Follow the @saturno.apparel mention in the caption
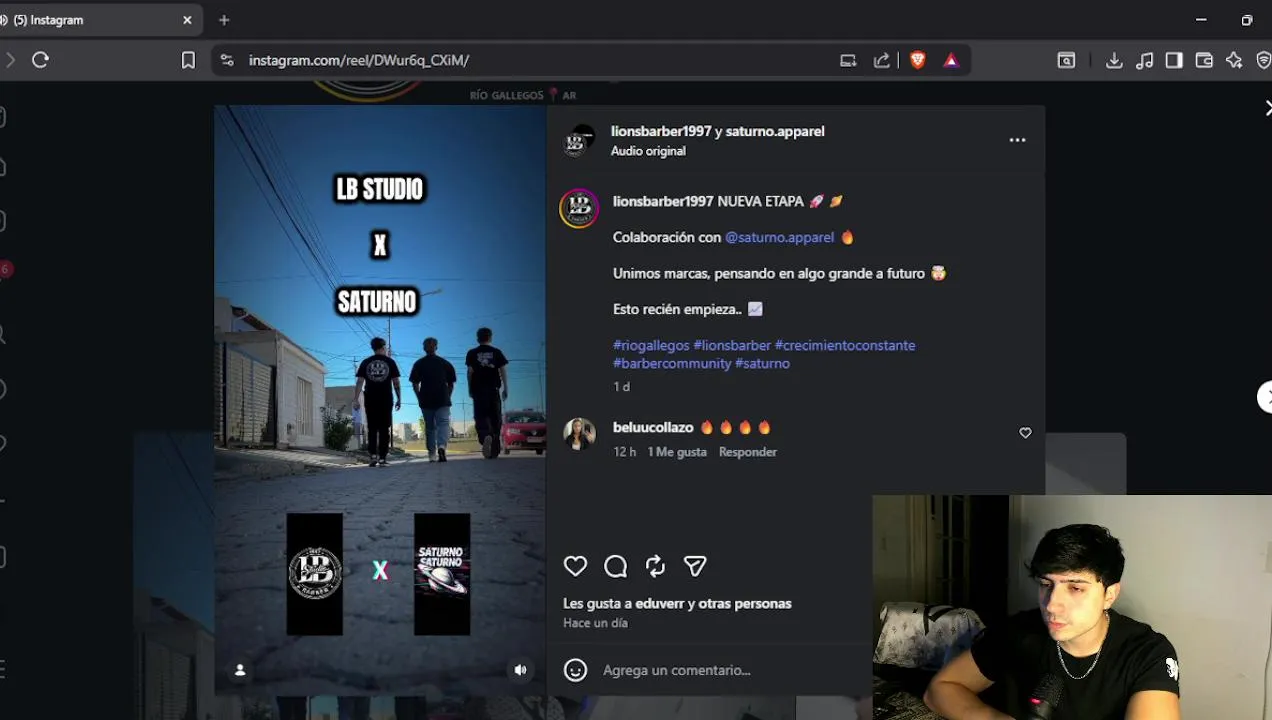 (779, 237)
